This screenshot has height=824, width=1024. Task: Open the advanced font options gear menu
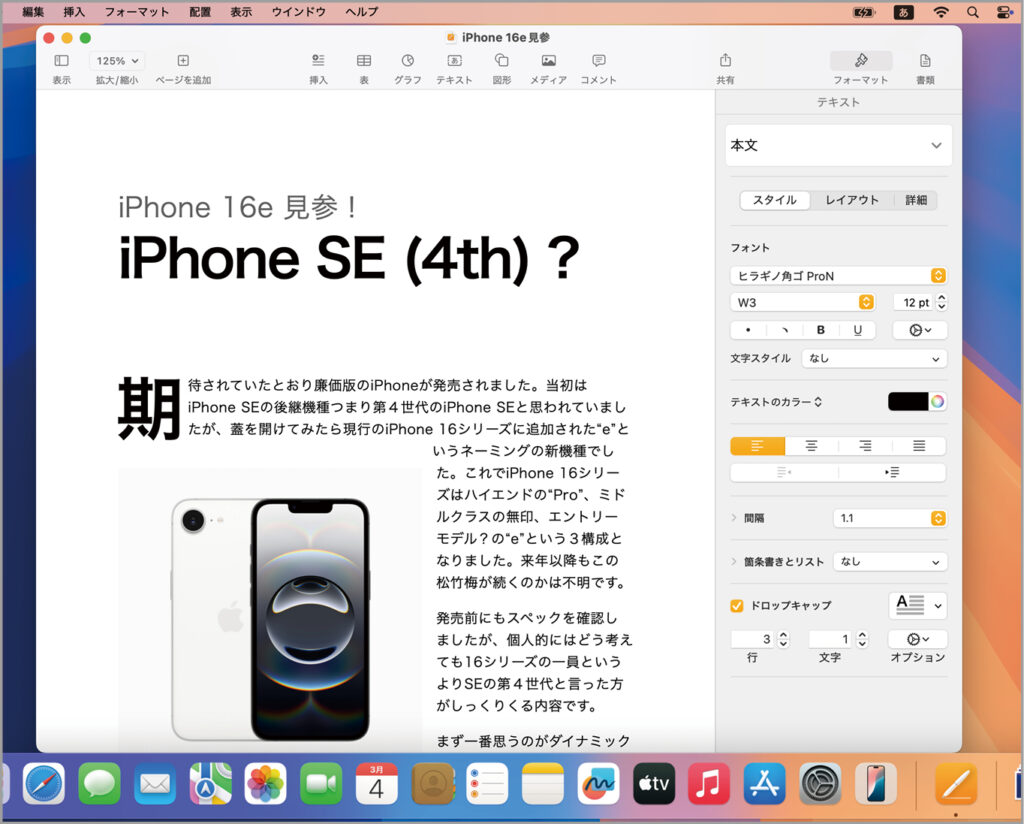(x=920, y=330)
